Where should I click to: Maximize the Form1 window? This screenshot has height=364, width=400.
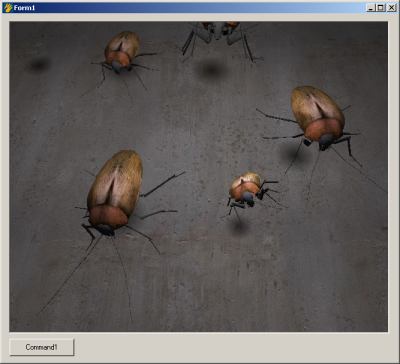coord(381,8)
